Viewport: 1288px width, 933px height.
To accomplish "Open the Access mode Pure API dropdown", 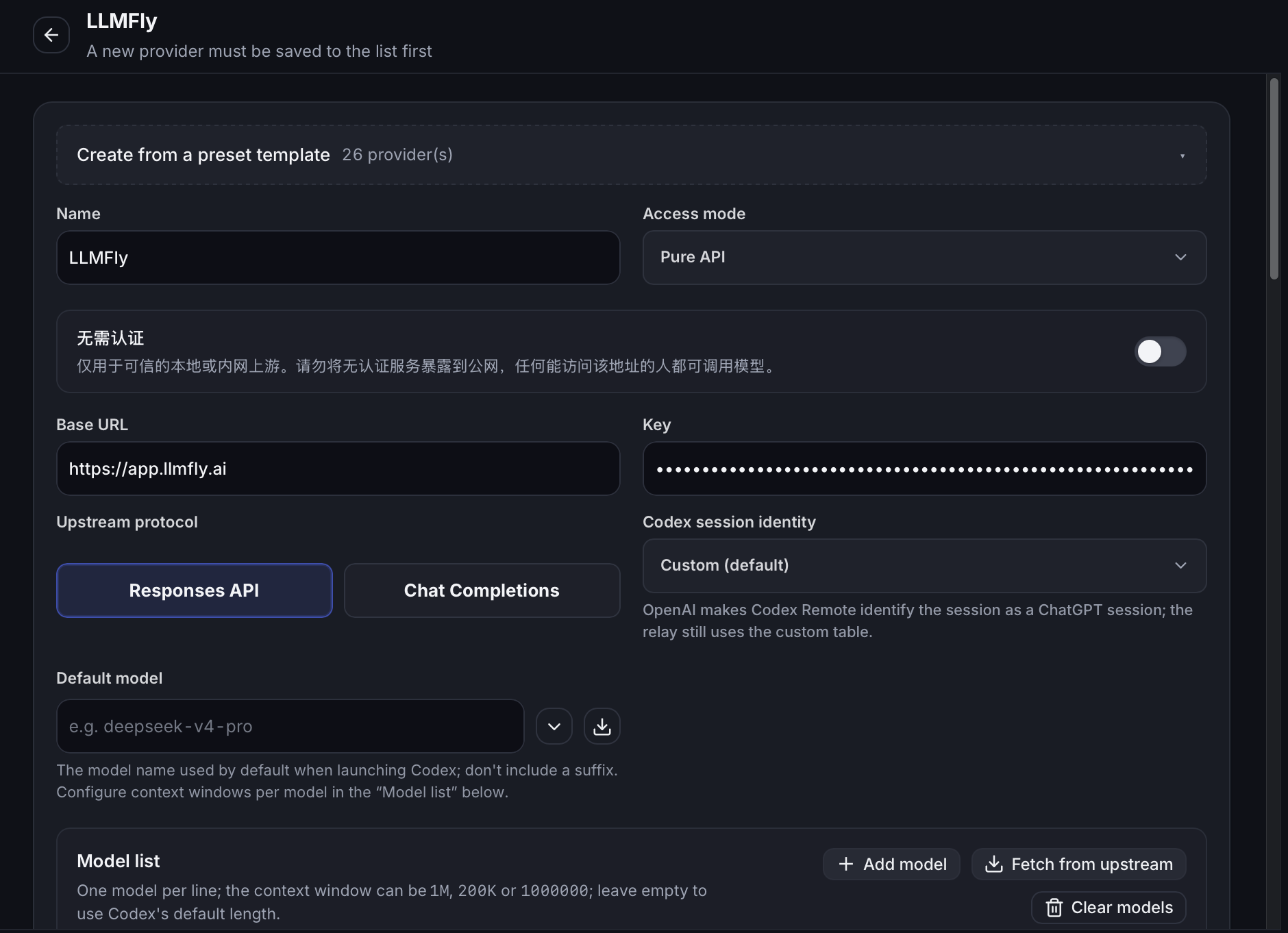I will 924,258.
